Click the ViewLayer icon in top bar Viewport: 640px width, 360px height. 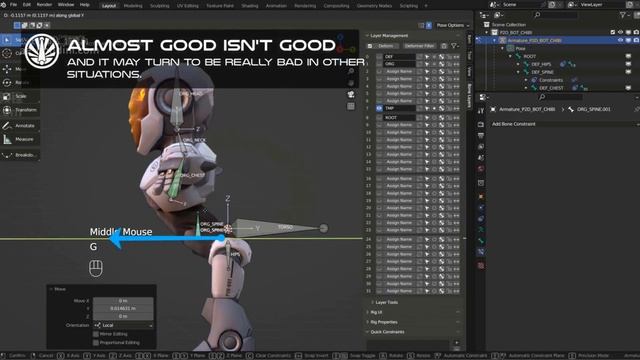pos(571,5)
